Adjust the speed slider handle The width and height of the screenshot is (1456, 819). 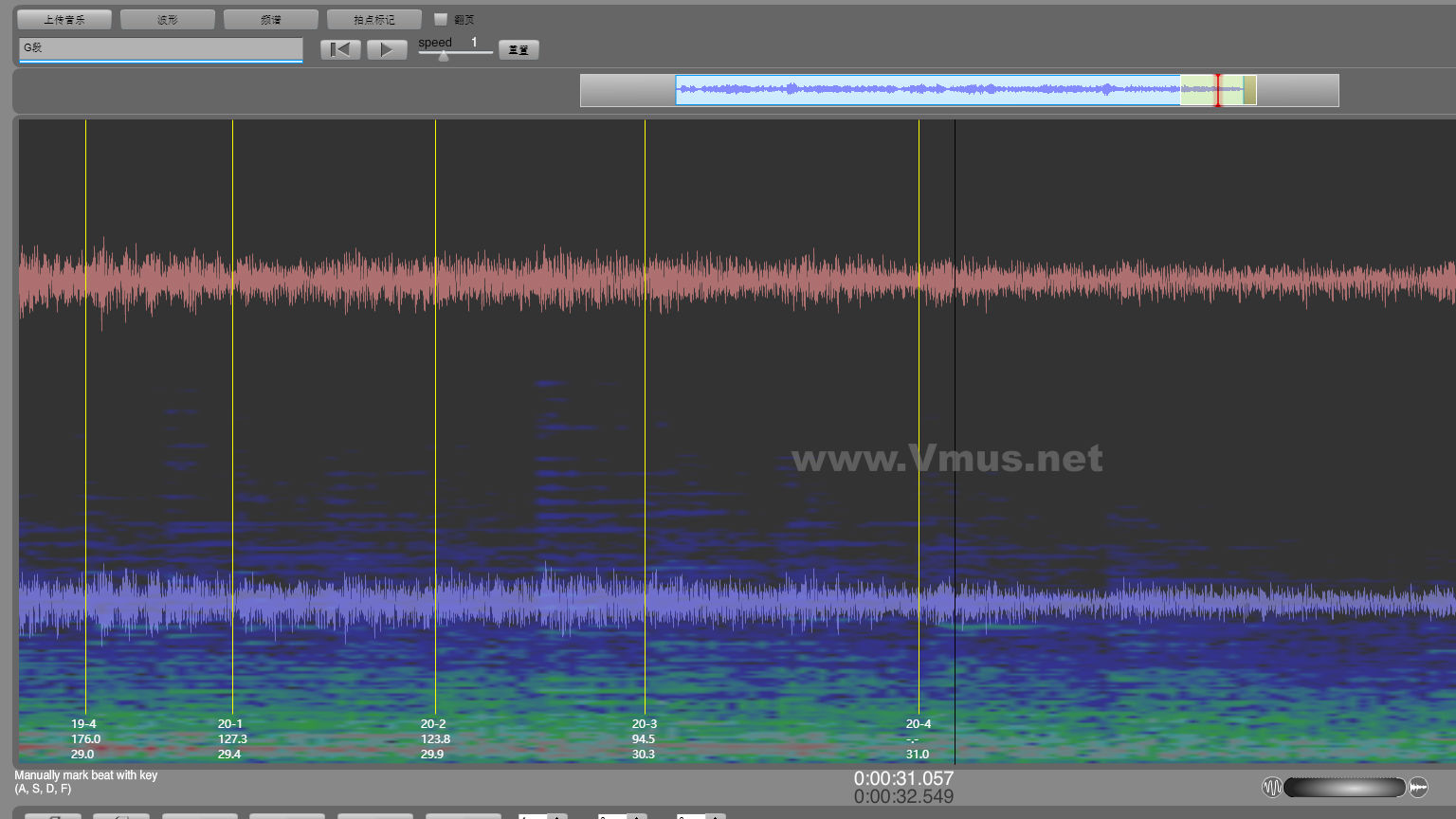click(444, 56)
